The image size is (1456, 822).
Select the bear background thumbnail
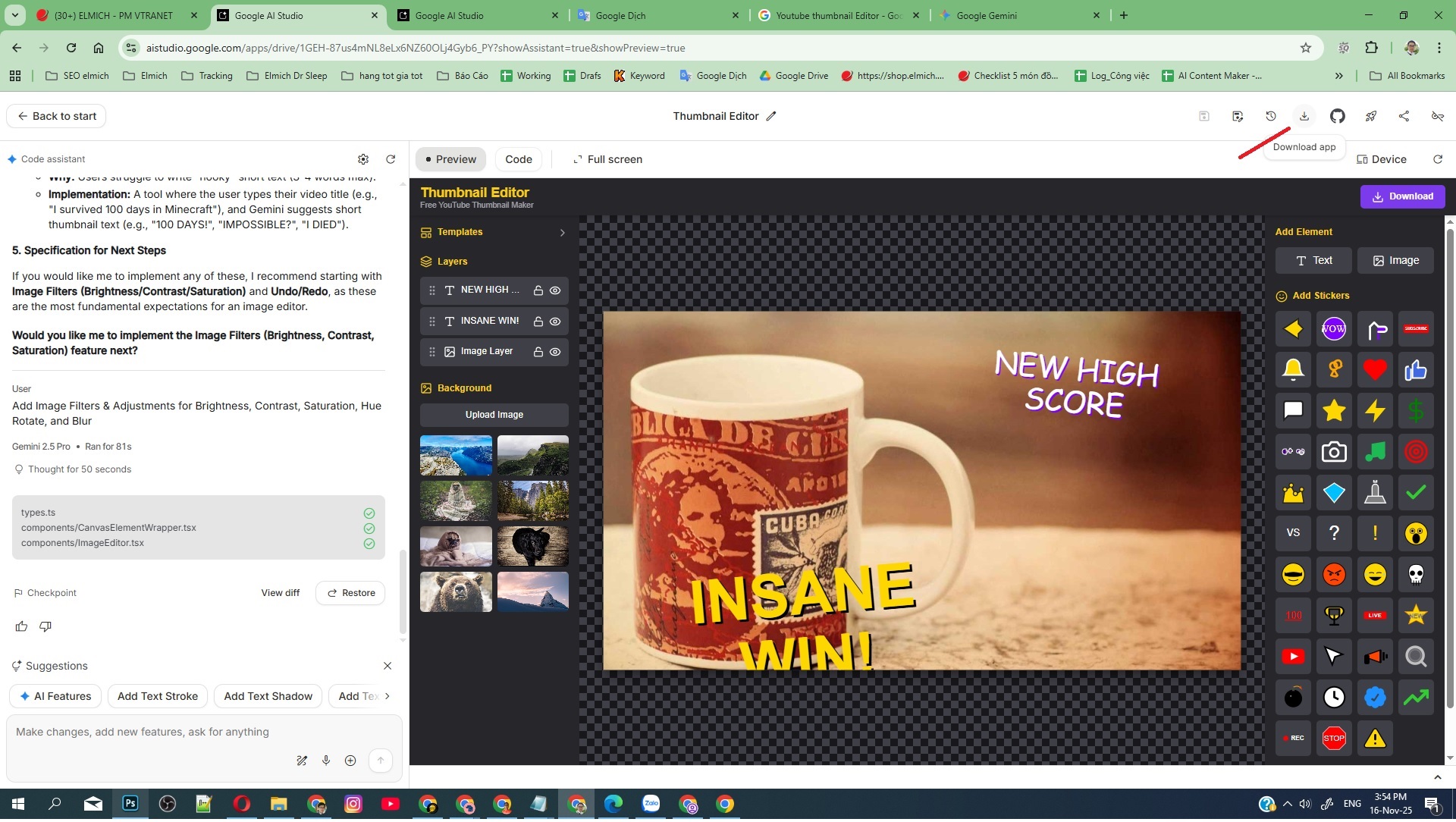click(x=456, y=591)
